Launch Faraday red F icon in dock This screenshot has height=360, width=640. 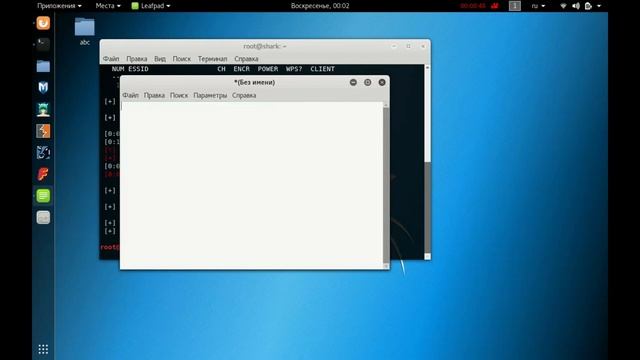43,174
